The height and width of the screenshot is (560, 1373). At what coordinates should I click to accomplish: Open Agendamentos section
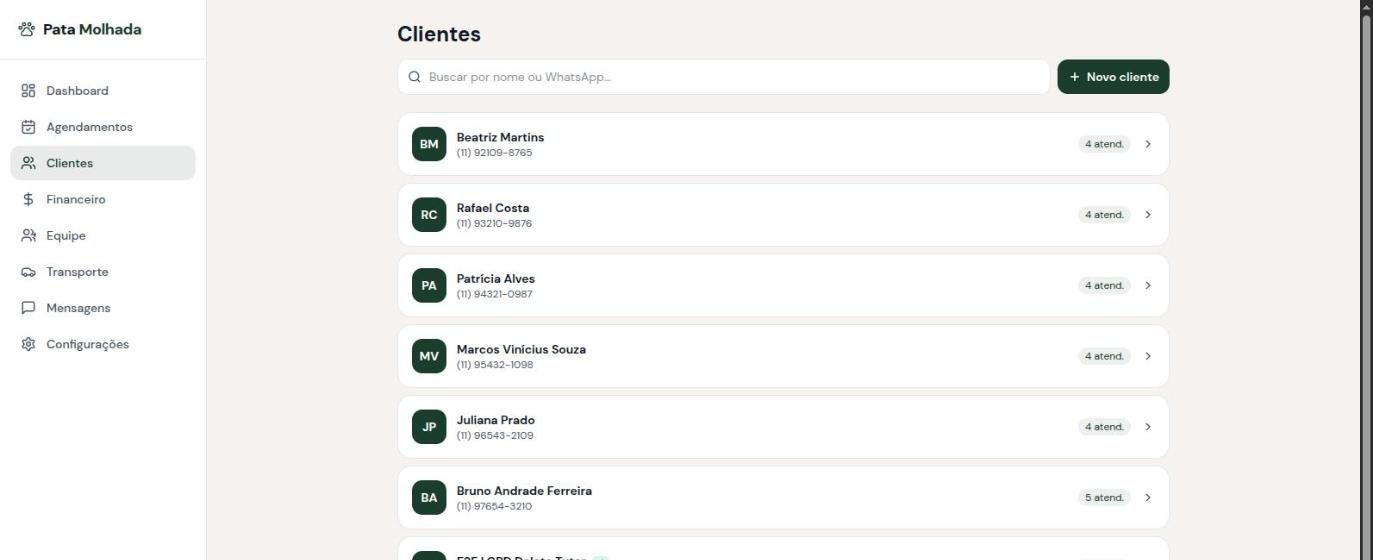pos(103,127)
